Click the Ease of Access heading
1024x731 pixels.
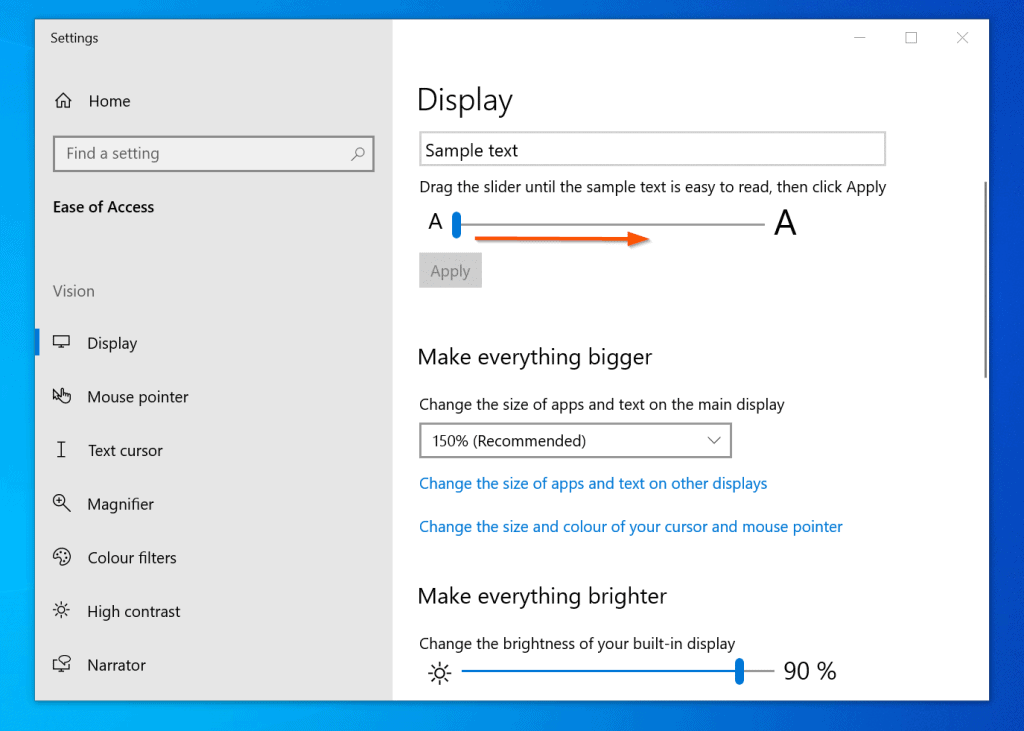click(x=103, y=207)
